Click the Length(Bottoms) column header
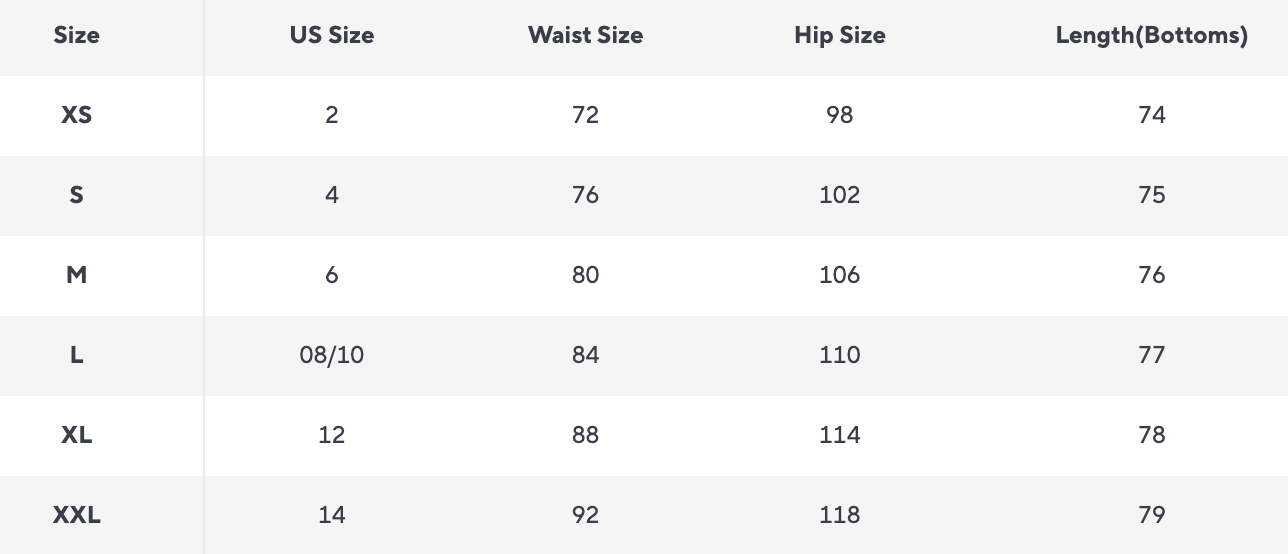The height and width of the screenshot is (554, 1288). point(1152,36)
